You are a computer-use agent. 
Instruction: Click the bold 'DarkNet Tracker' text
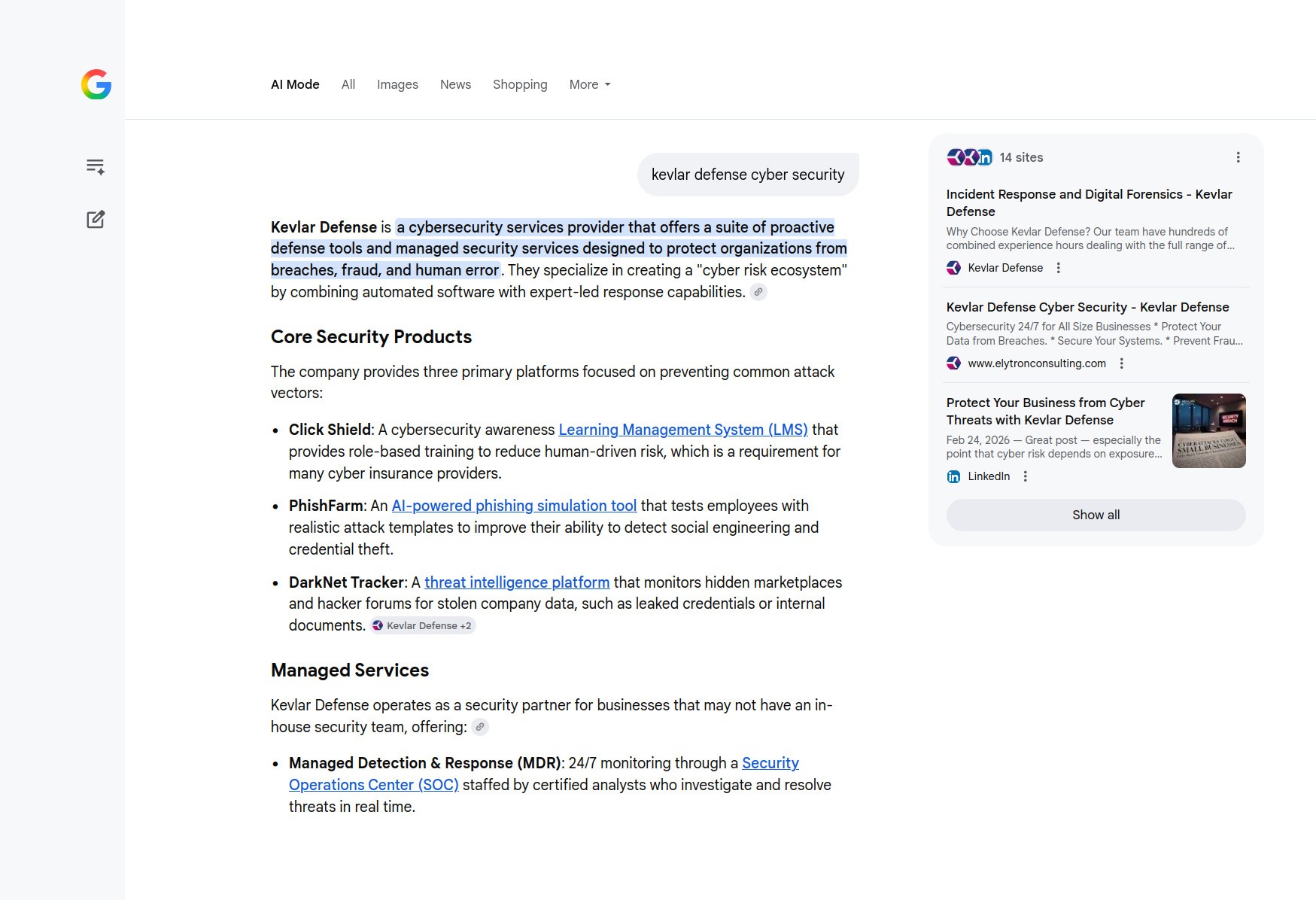(346, 582)
